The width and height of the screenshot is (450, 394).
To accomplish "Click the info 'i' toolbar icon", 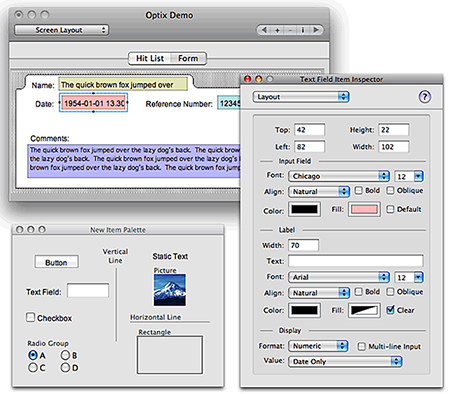I will 303,30.
